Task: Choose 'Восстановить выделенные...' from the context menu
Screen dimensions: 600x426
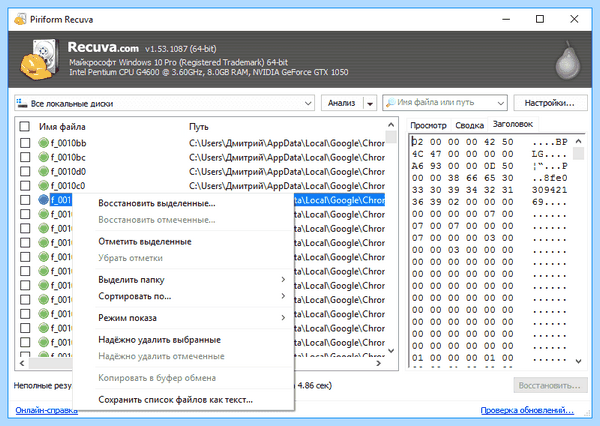Action: pos(157,203)
